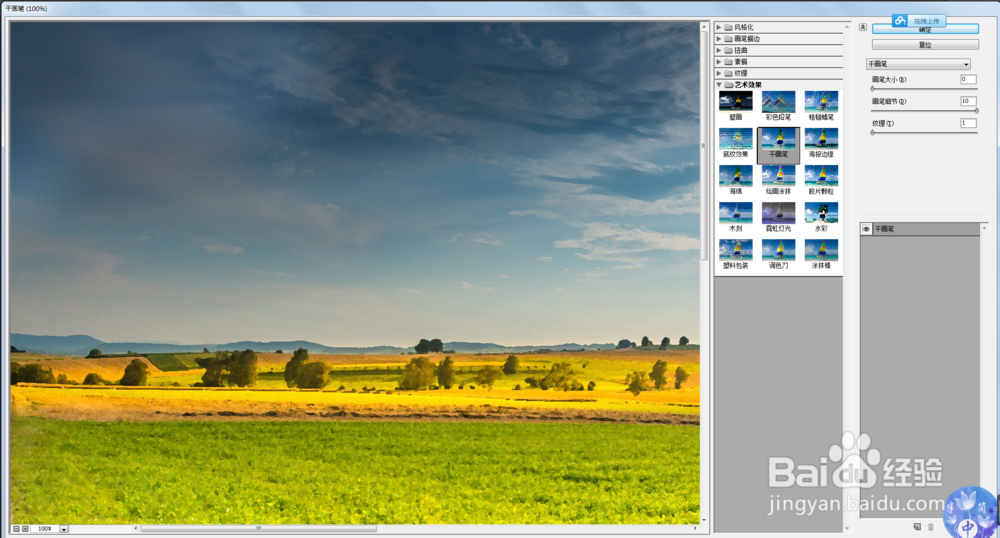Click scroll-right arrow on preview scrollbar

coord(695,528)
